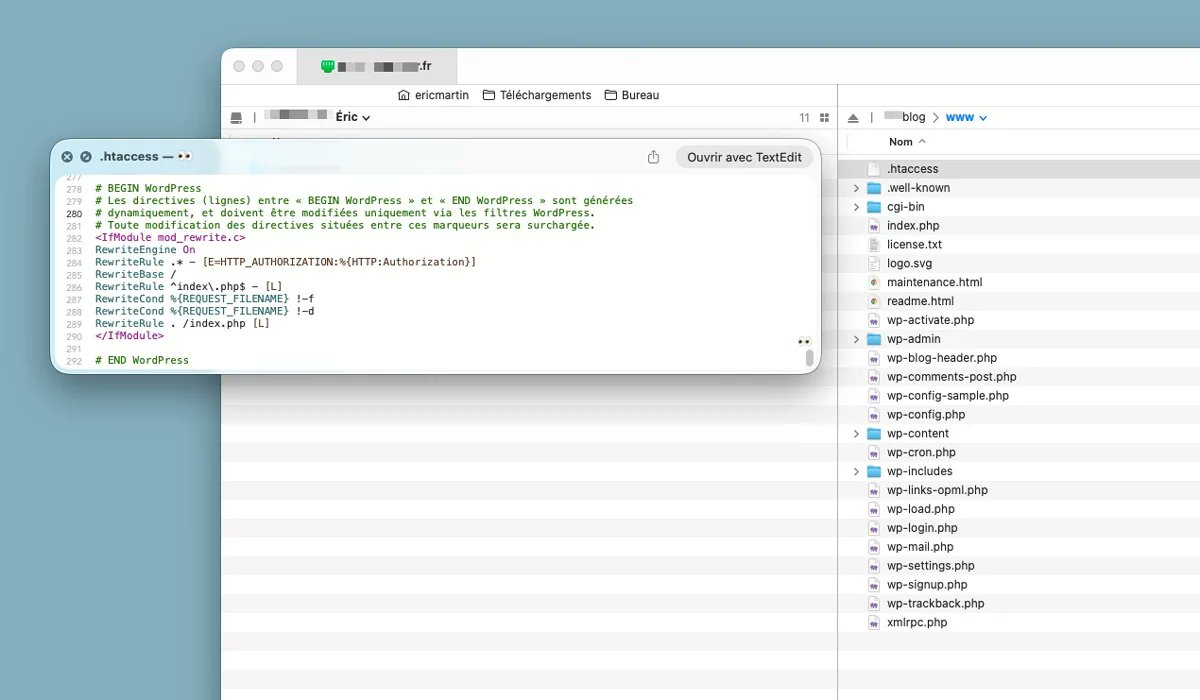The image size is (1200, 700).
Task: Click the local drive icon in the left pane
Action: 236,117
